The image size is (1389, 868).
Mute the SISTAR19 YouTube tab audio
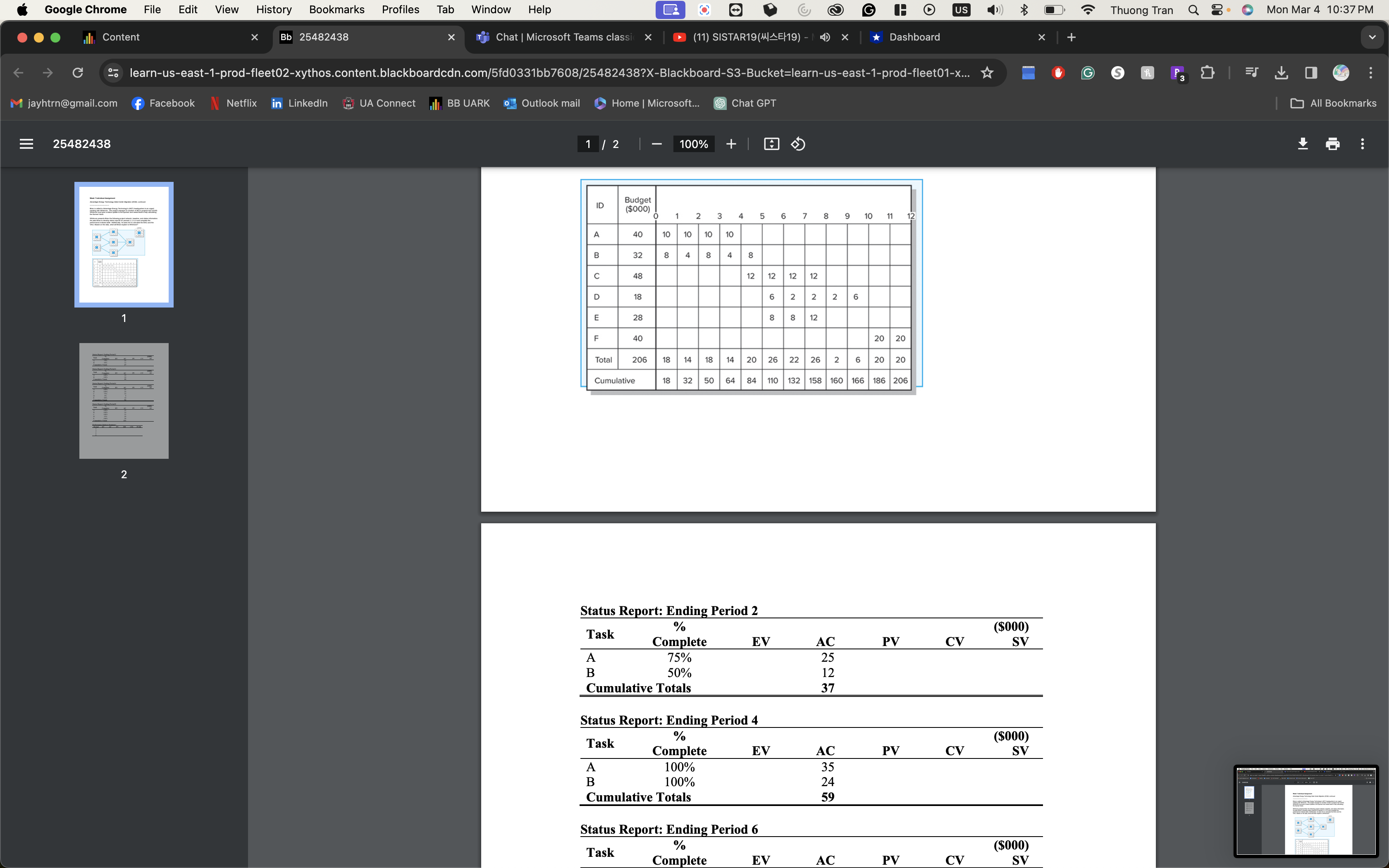(825, 37)
